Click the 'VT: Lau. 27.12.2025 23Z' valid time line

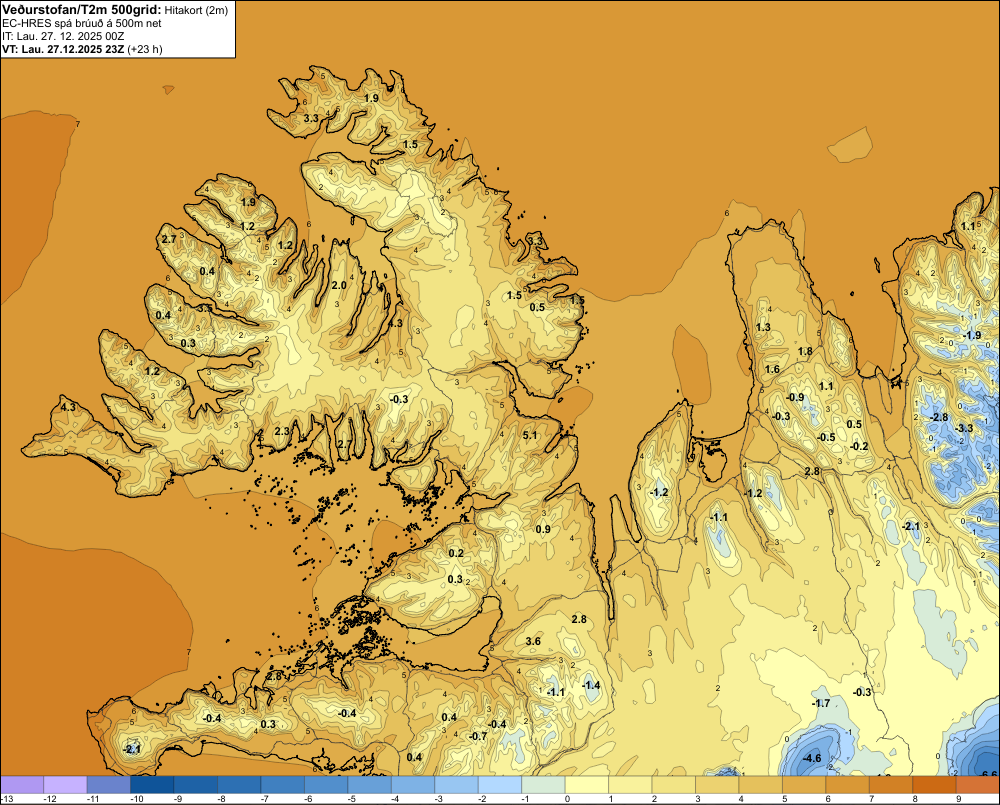(64, 49)
